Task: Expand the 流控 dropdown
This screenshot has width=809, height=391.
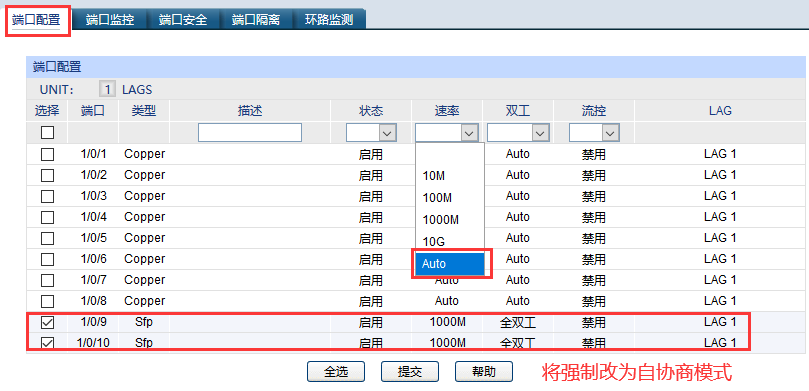Action: [x=594, y=133]
